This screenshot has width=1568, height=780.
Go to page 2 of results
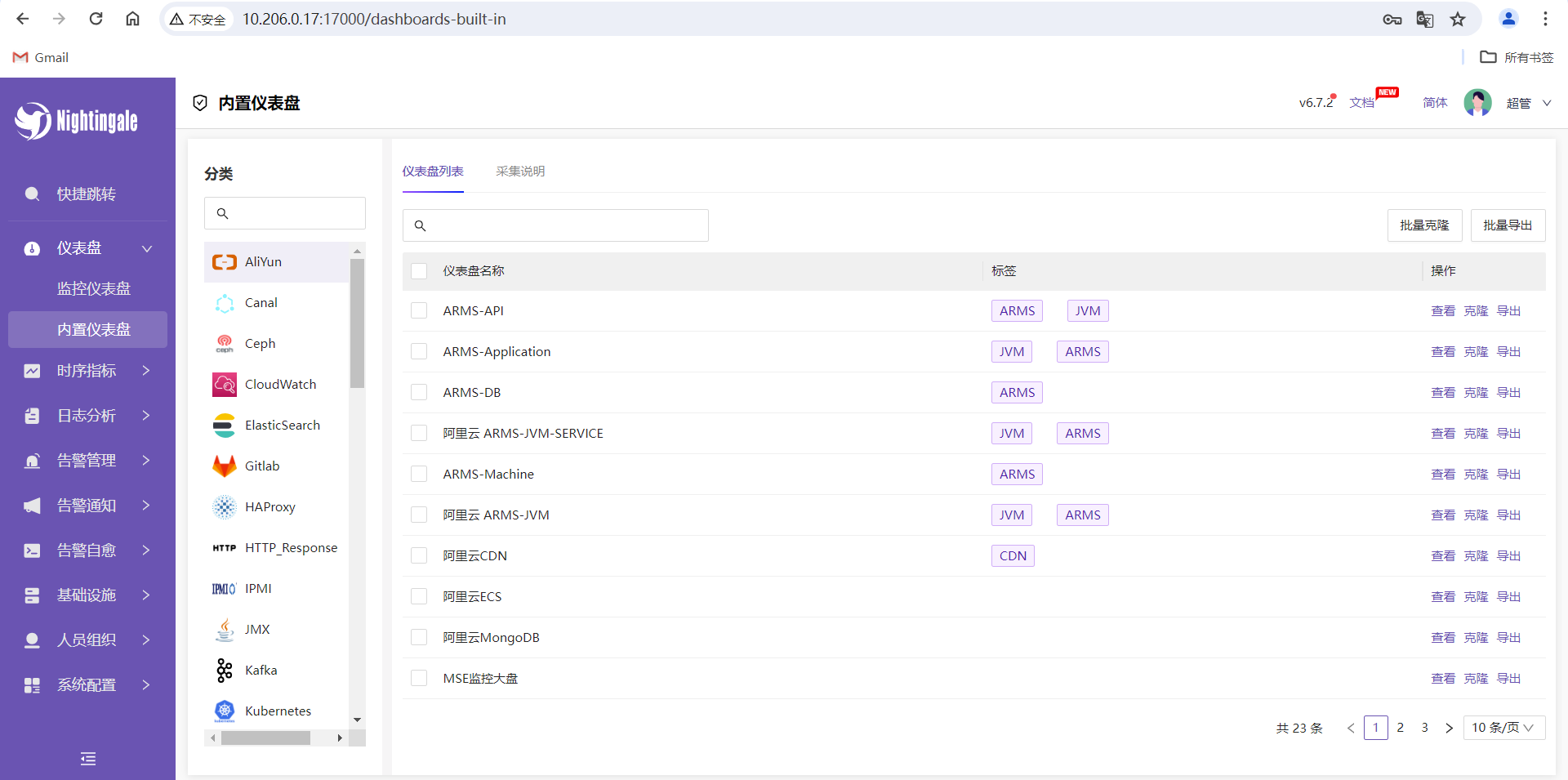[x=1400, y=728]
